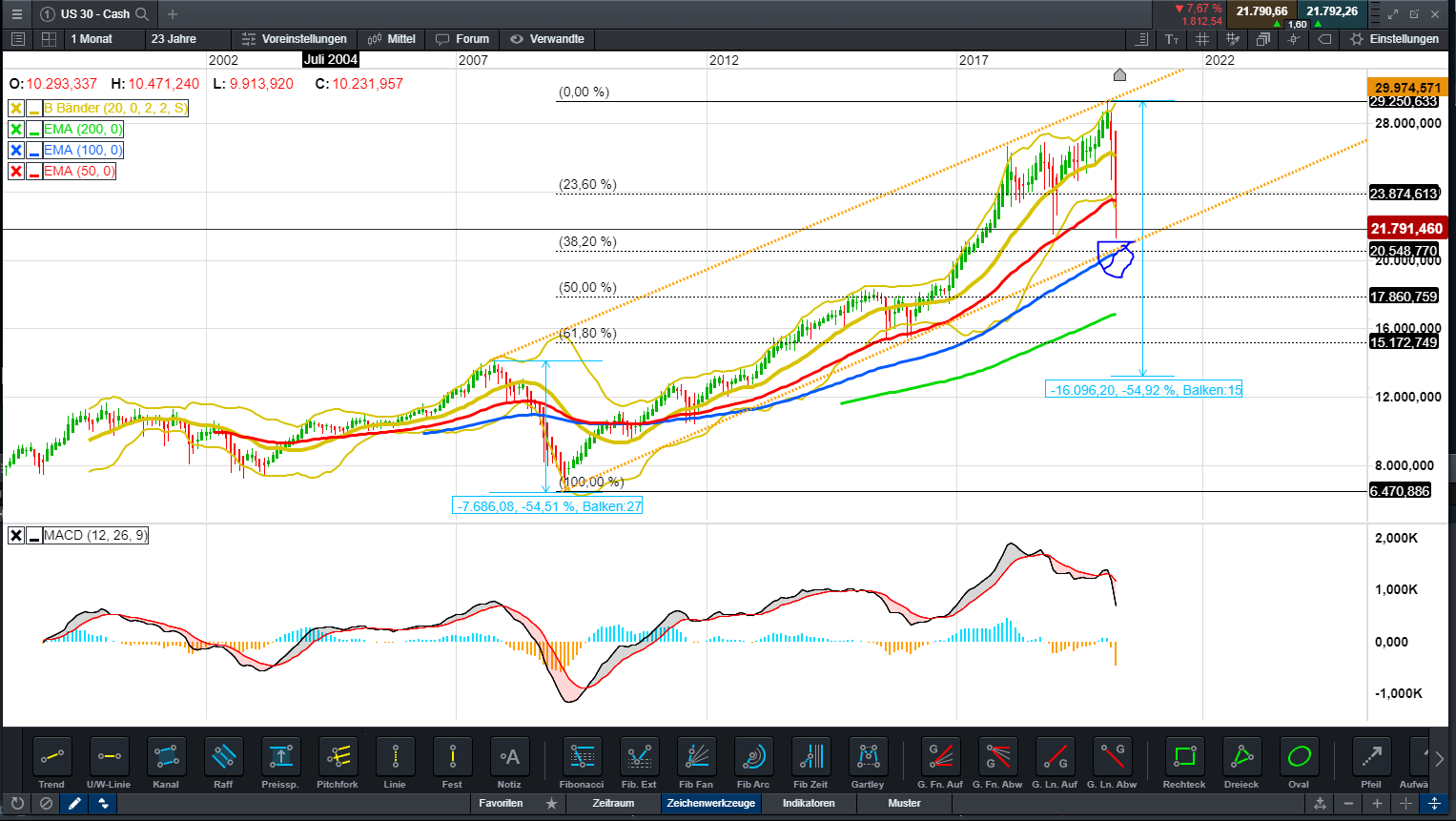Select the Fest fixed line tool
This screenshot has width=1456, height=821.
[x=452, y=757]
